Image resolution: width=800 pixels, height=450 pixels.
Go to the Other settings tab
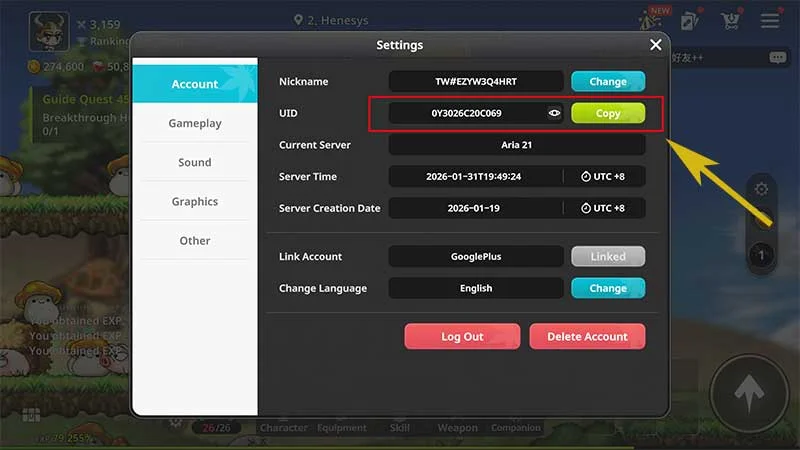pyautogui.click(x=195, y=240)
